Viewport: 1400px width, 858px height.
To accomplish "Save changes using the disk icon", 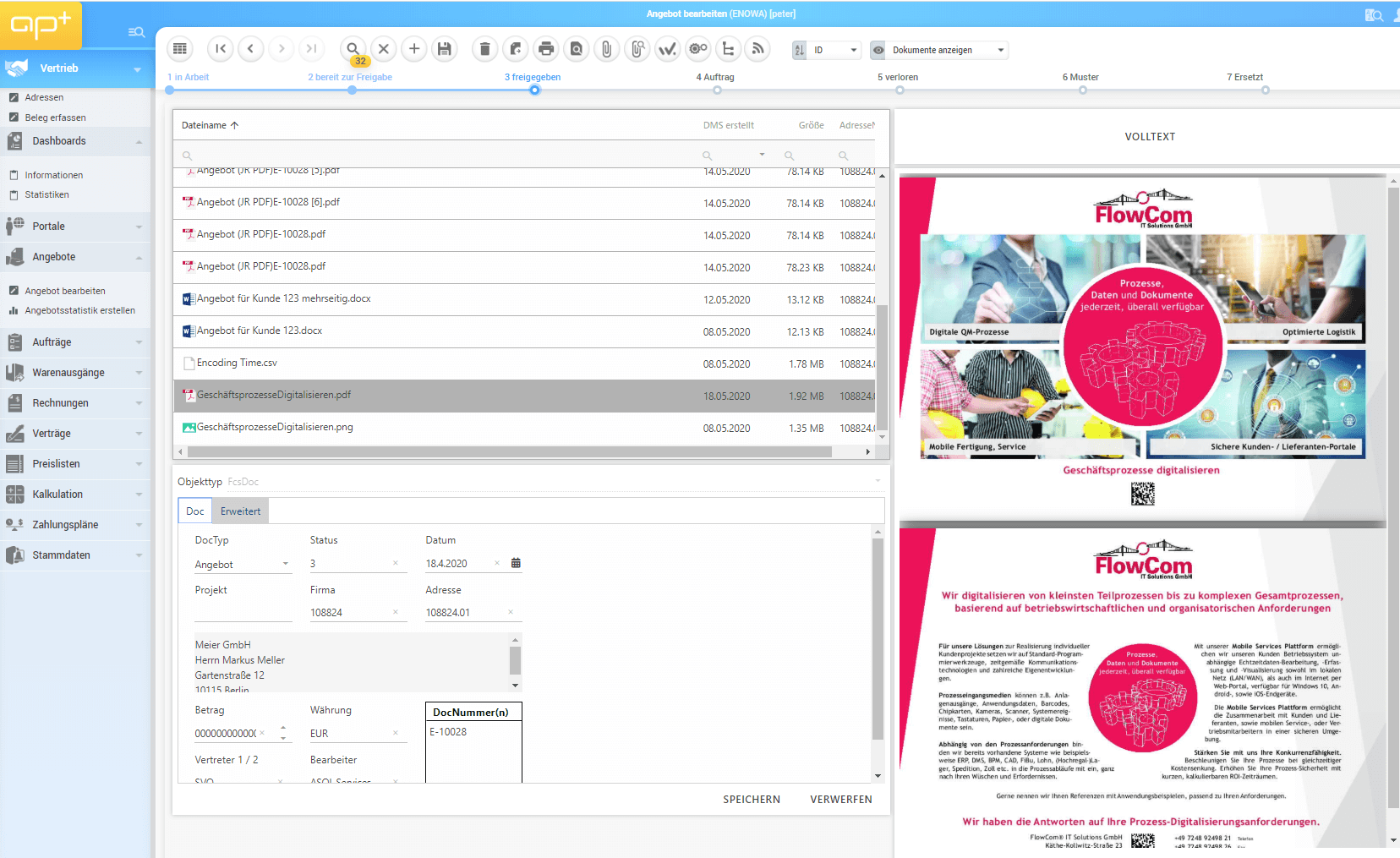I will click(444, 49).
